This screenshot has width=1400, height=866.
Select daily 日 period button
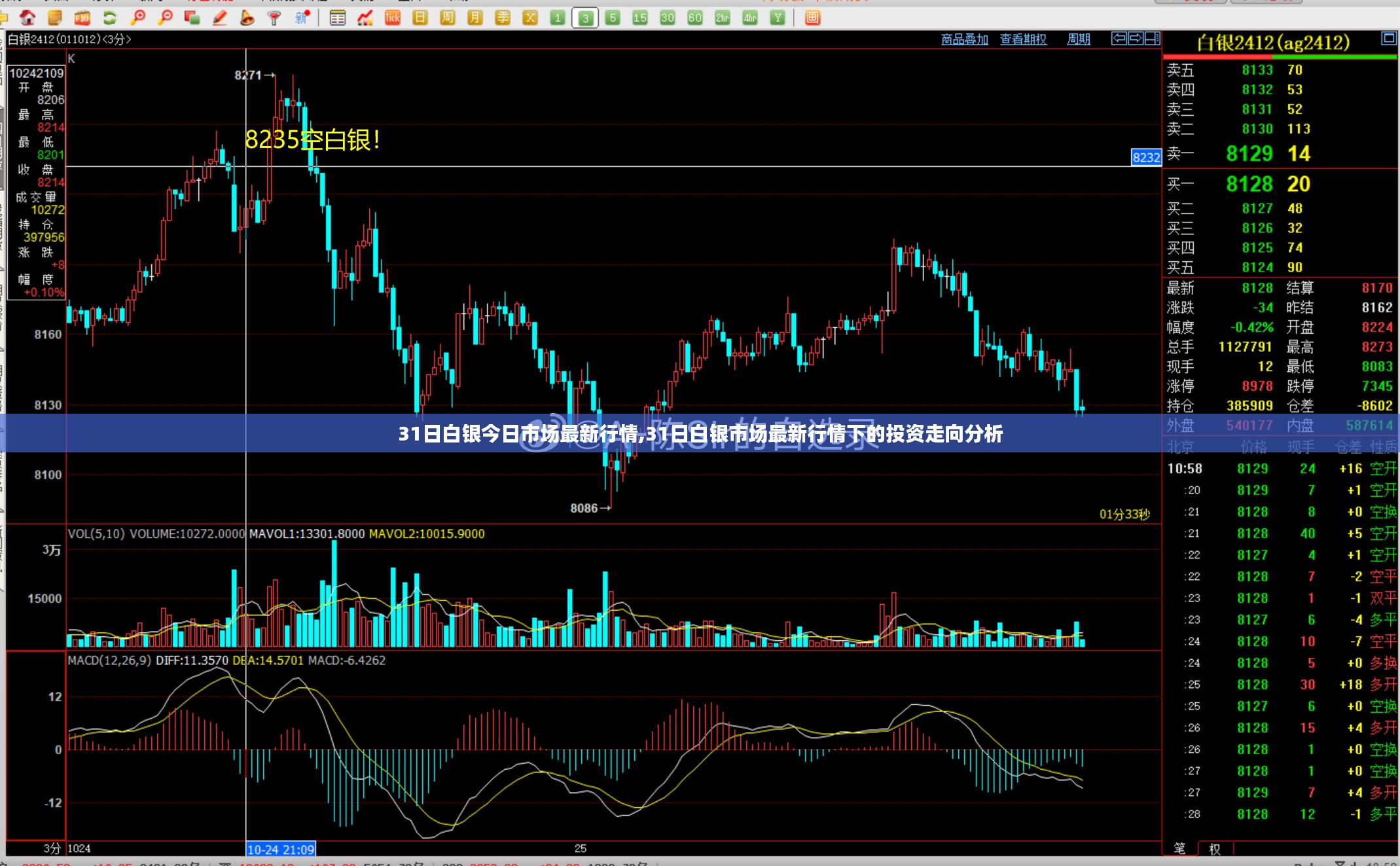pos(420,18)
